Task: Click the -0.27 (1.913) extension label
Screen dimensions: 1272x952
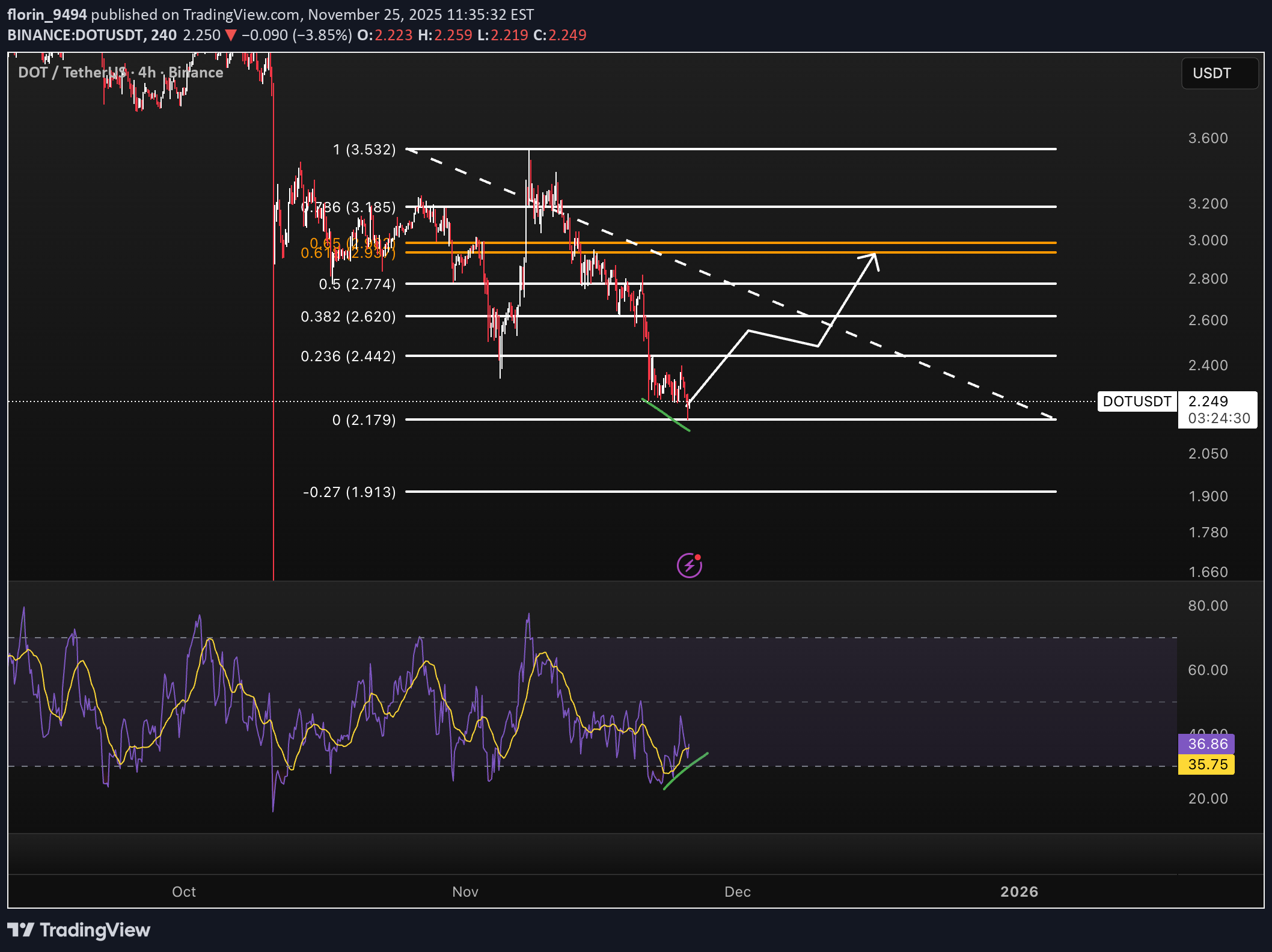Action: (349, 492)
